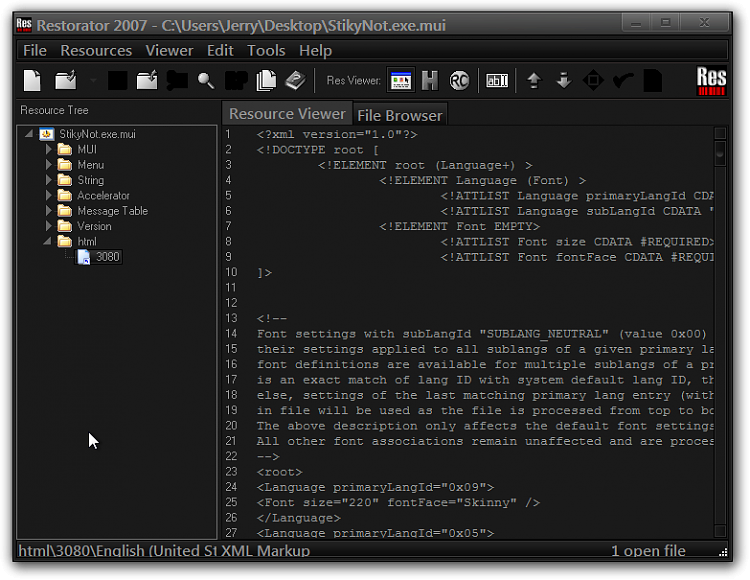Image resolution: width=750 pixels, height=580 pixels.
Task: Open the Edit menu
Action: 220,50
